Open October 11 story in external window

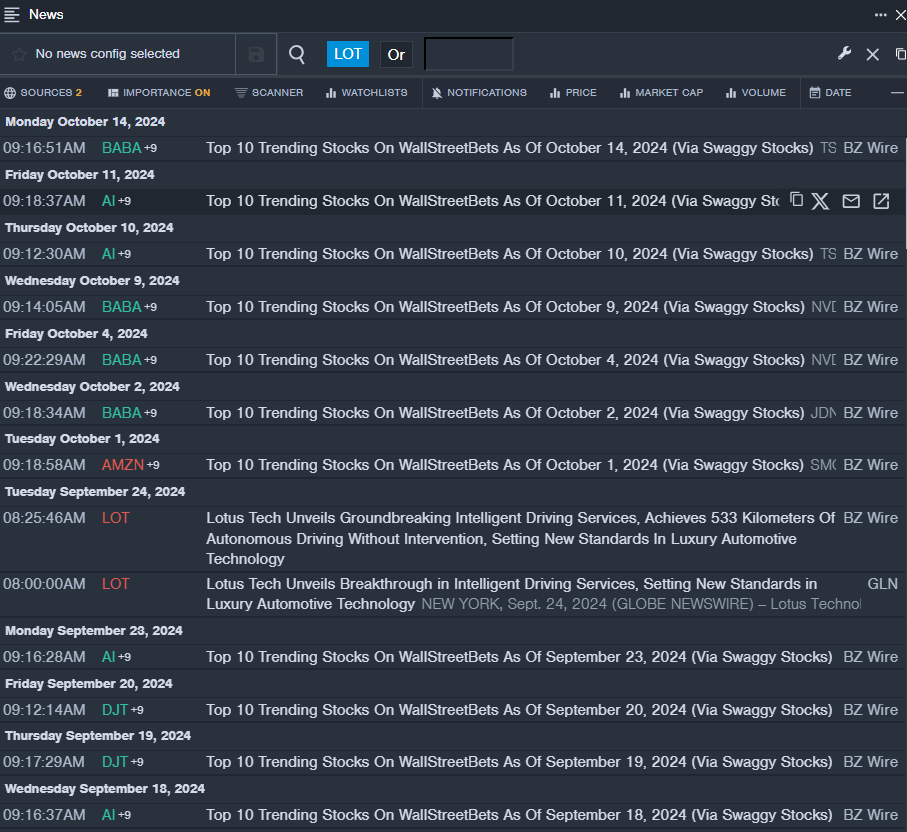pyautogui.click(x=881, y=201)
